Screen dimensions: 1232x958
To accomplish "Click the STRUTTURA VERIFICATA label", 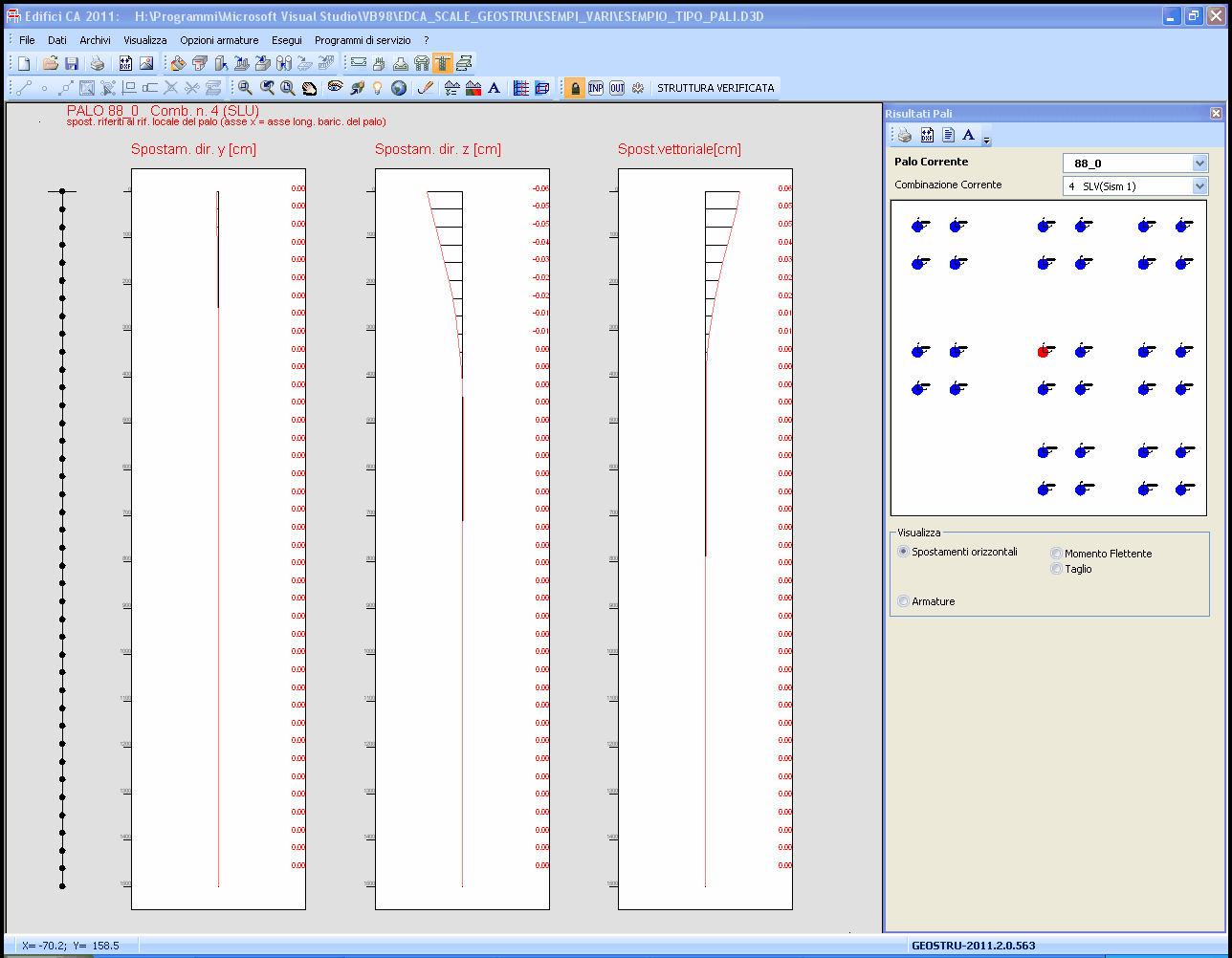I will [x=715, y=88].
